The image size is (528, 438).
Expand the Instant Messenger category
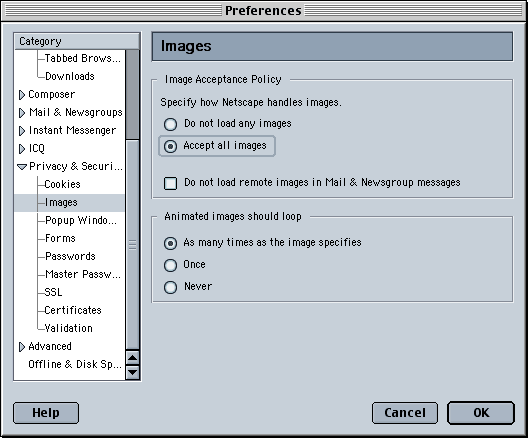22,131
